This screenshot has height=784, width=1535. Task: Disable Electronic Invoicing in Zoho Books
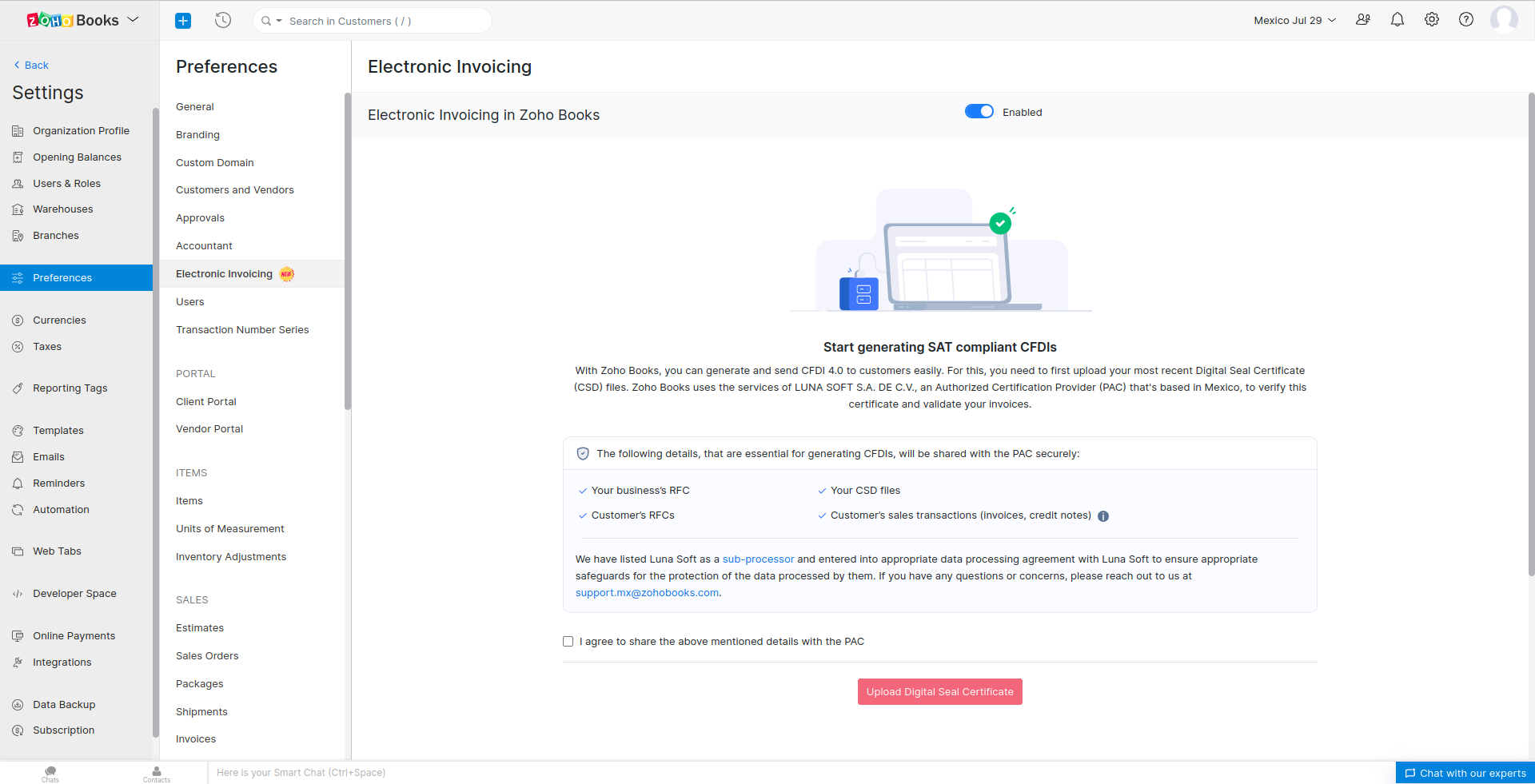pos(979,111)
